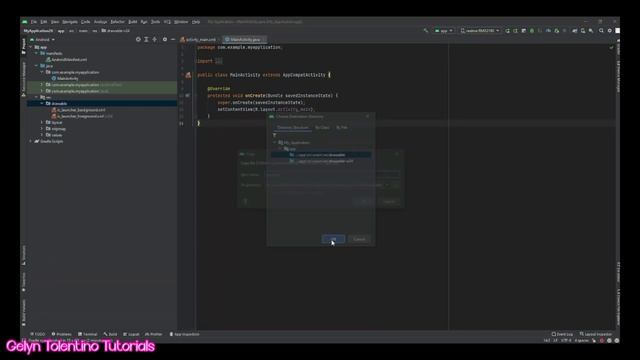
Task: Click the Expand All icon in the Project panel
Action: 146,40
